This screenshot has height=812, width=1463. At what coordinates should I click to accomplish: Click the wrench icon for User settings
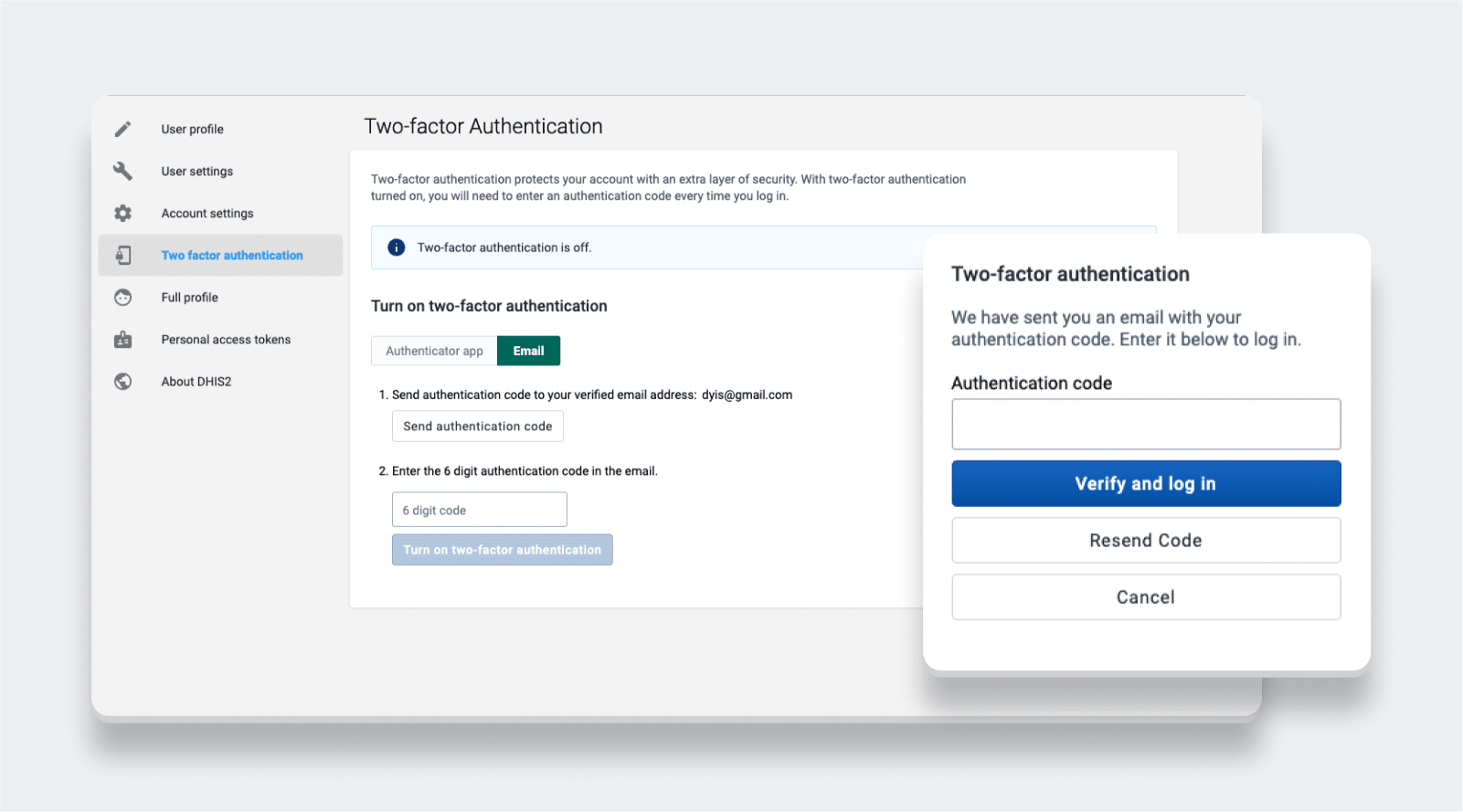[123, 171]
